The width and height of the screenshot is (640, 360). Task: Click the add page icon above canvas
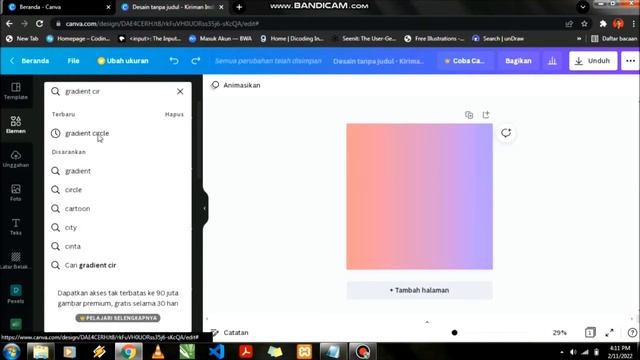[x=486, y=115]
